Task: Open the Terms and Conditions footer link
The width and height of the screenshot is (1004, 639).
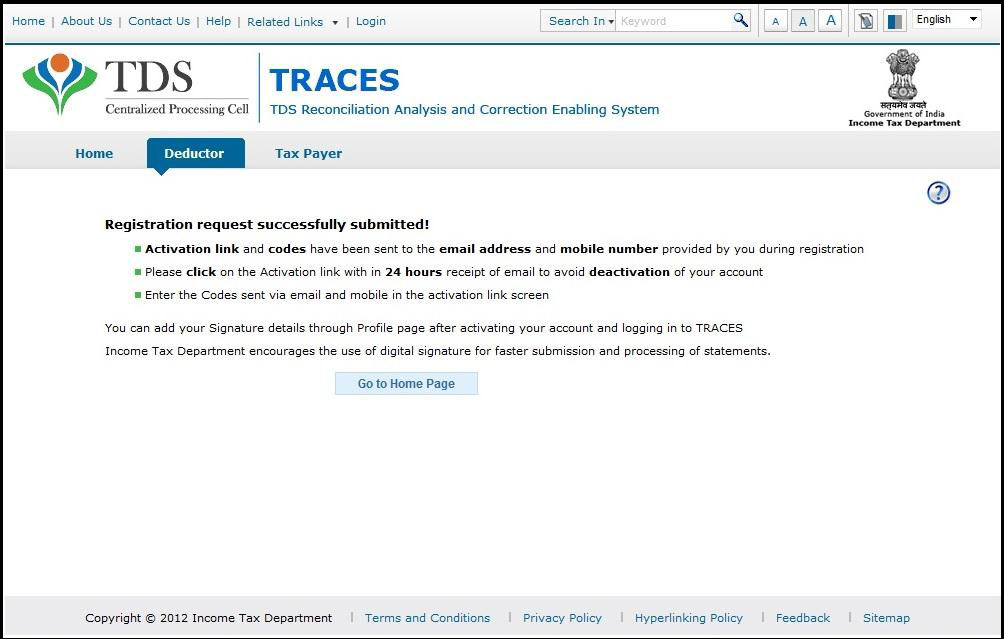Action: pos(427,618)
